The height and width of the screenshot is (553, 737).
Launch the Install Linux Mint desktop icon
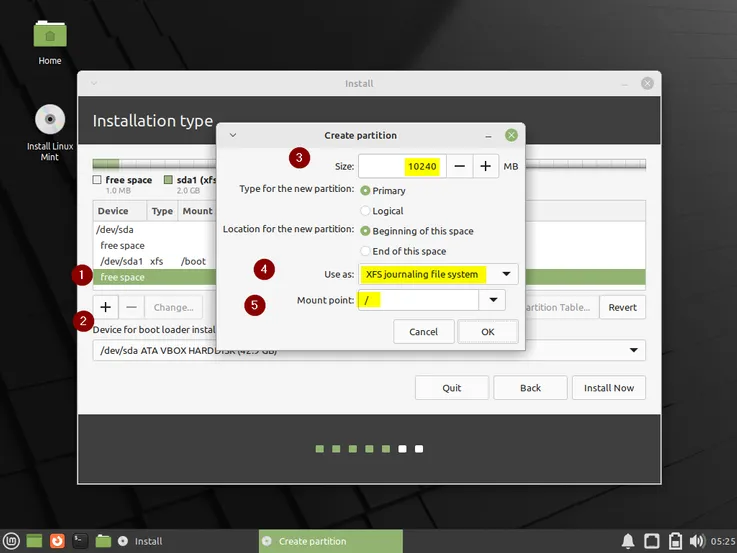coord(50,132)
